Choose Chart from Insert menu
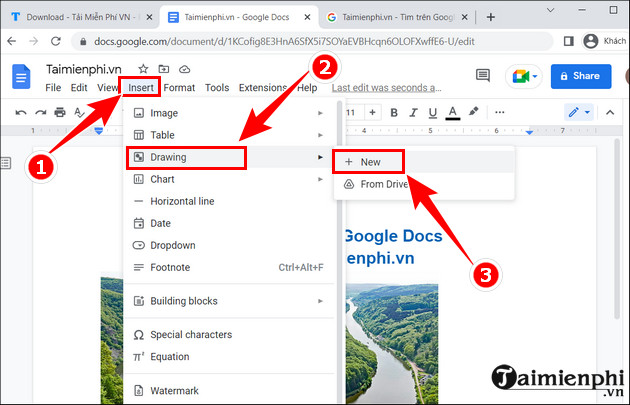The image size is (630, 405). click(229, 179)
